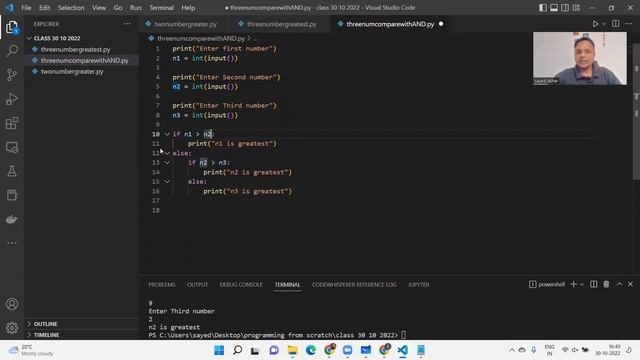Open editor More Actions ellipsis
640x360 pixels.
click(628, 24)
